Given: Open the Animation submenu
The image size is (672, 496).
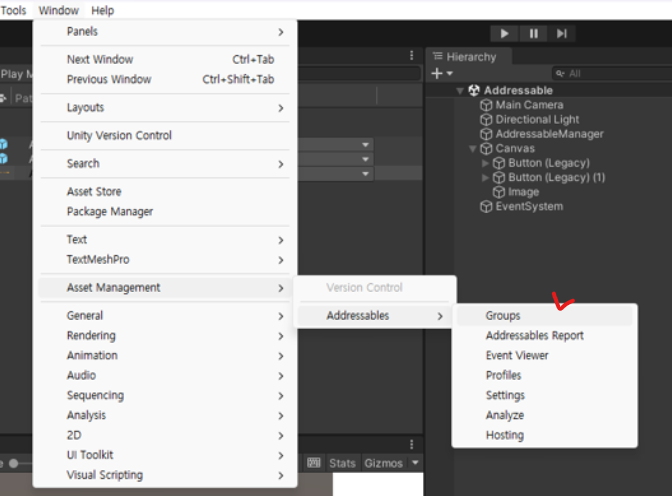Looking at the screenshot, I should (165, 356).
